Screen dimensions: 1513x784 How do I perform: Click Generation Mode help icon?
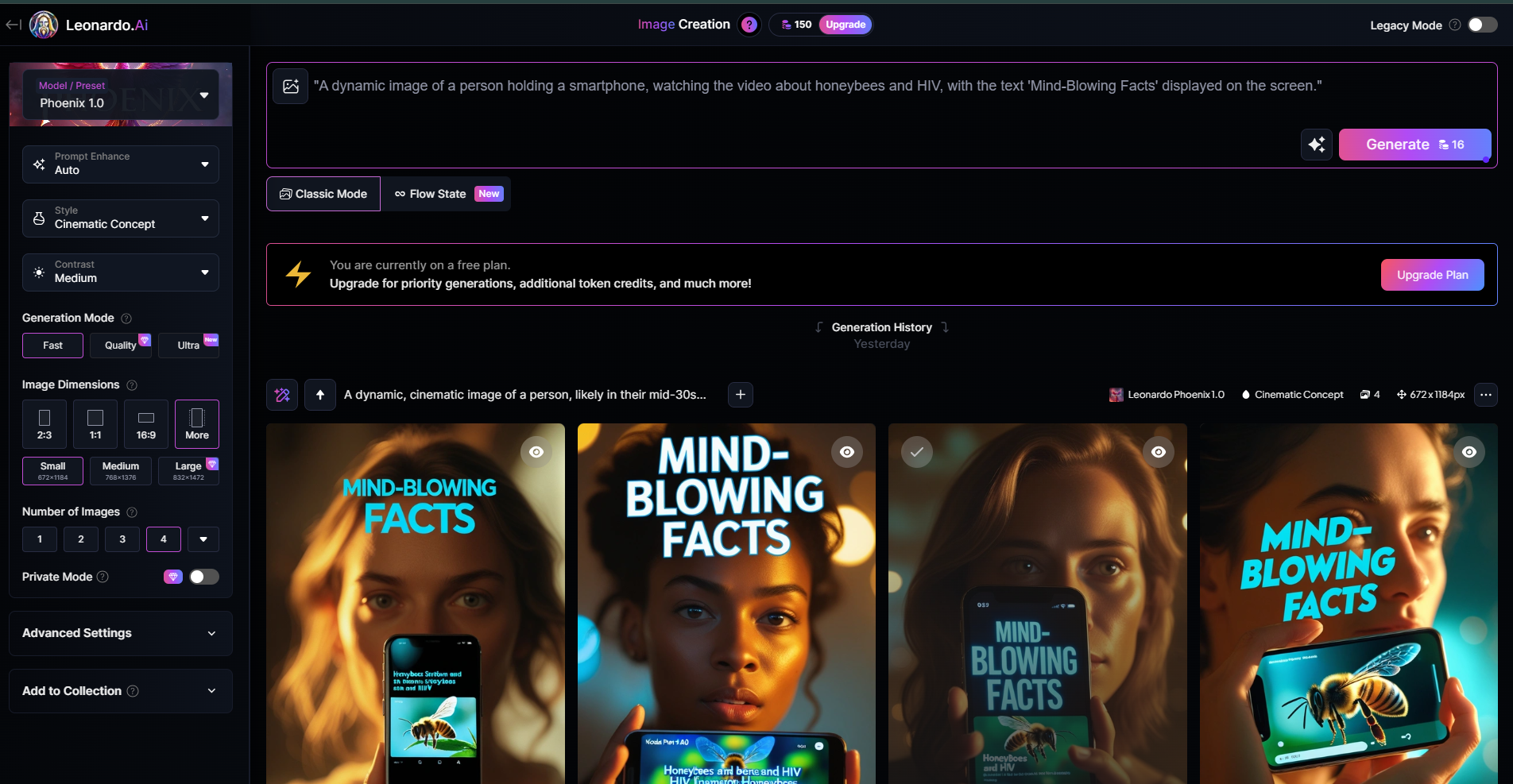click(126, 319)
